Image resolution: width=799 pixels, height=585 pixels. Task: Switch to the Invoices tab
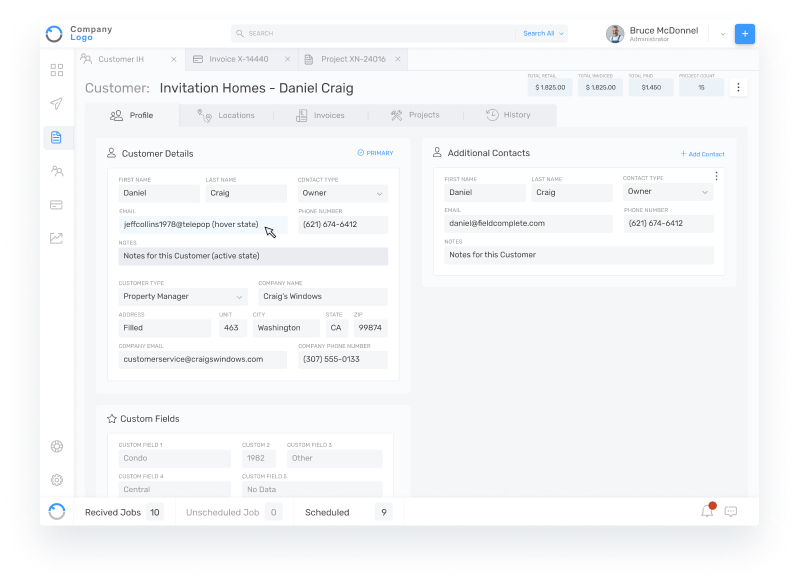320,116
